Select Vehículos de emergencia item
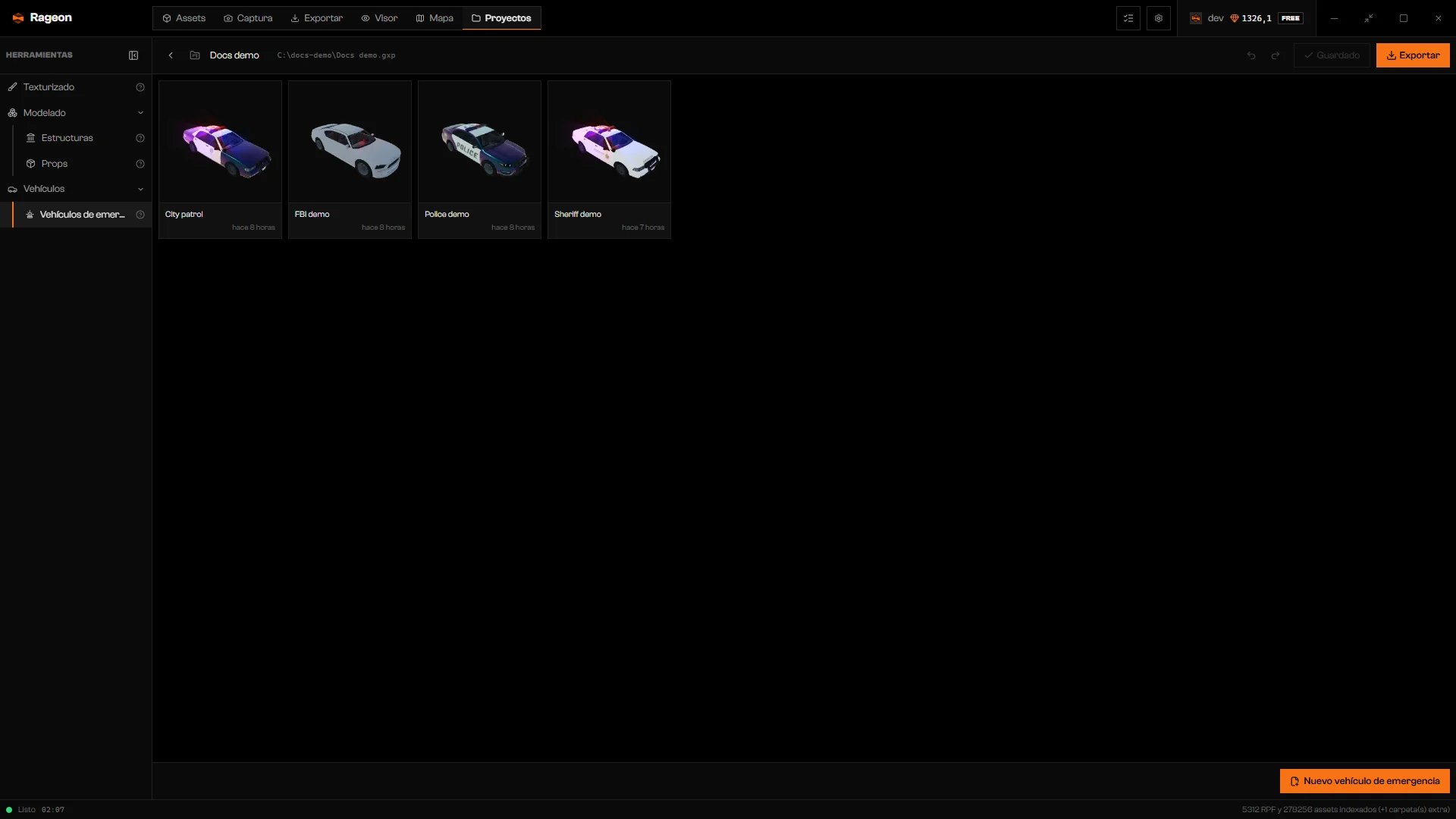 pos(76,215)
